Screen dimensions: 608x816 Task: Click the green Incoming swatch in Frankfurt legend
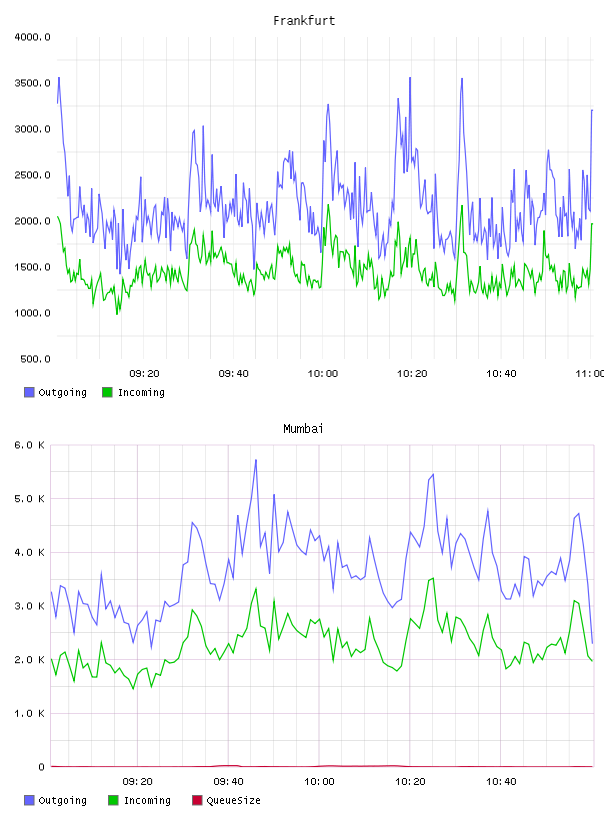tap(107, 392)
